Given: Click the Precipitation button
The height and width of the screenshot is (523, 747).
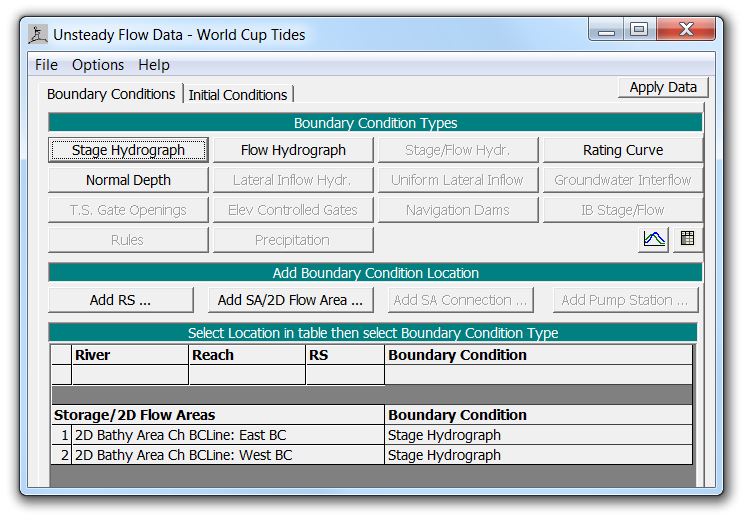Looking at the screenshot, I should 293,241.
